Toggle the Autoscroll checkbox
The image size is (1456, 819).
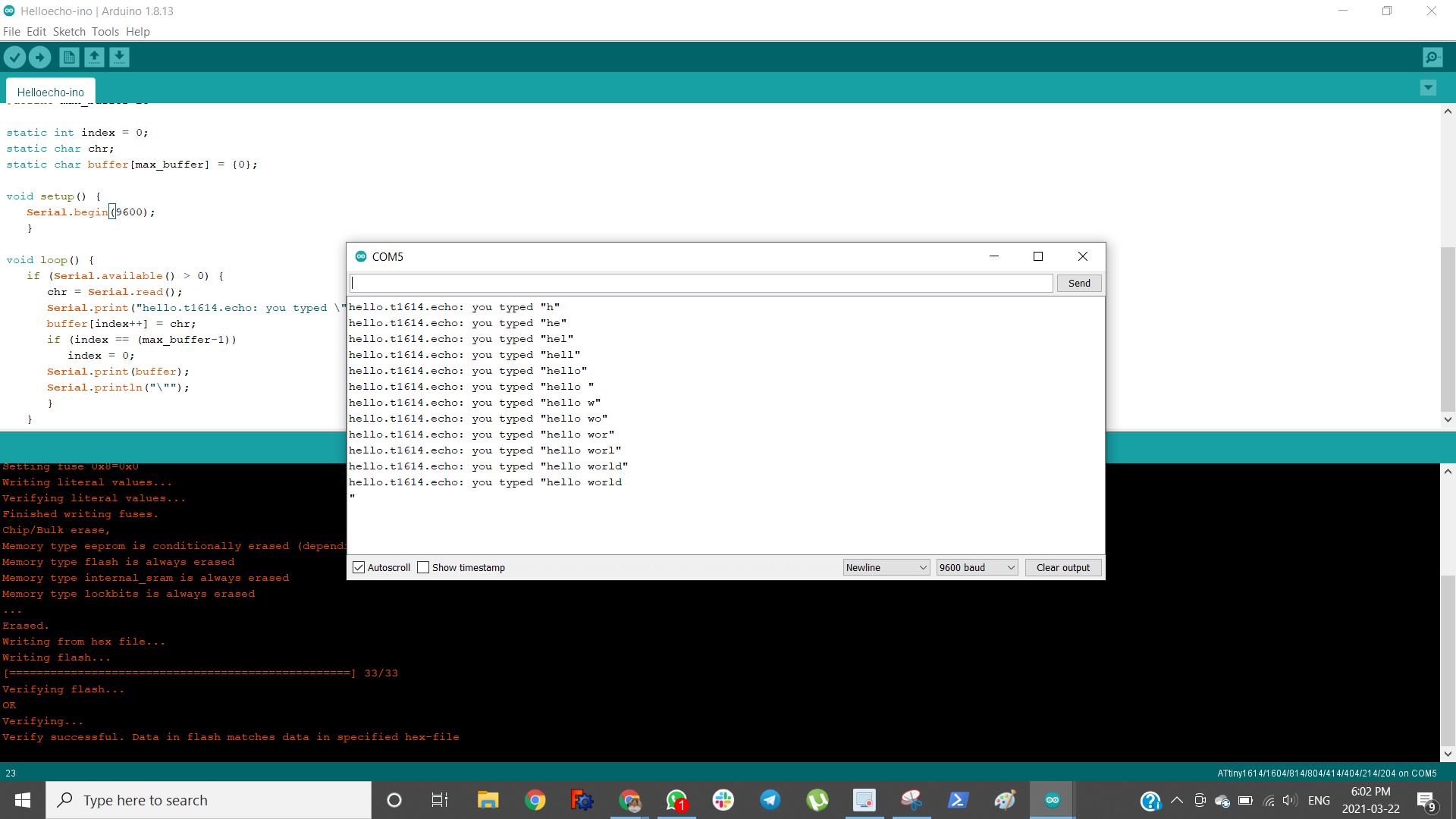359,567
